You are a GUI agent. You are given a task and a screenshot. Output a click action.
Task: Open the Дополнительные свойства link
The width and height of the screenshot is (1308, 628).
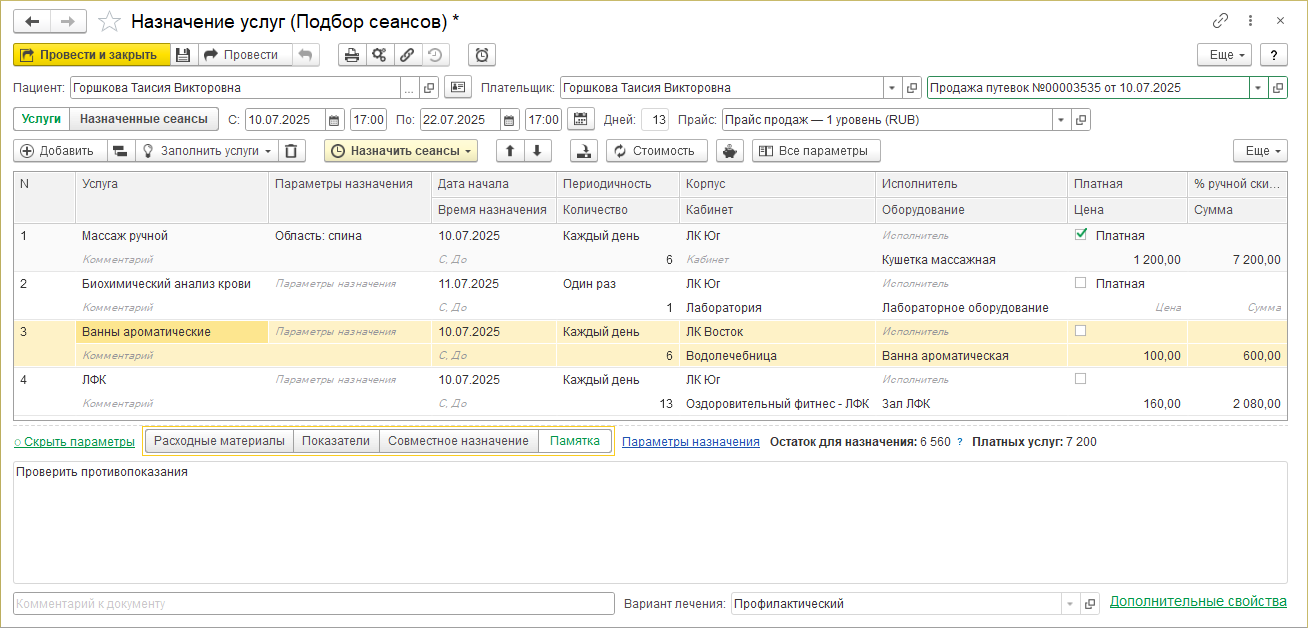(1198, 602)
